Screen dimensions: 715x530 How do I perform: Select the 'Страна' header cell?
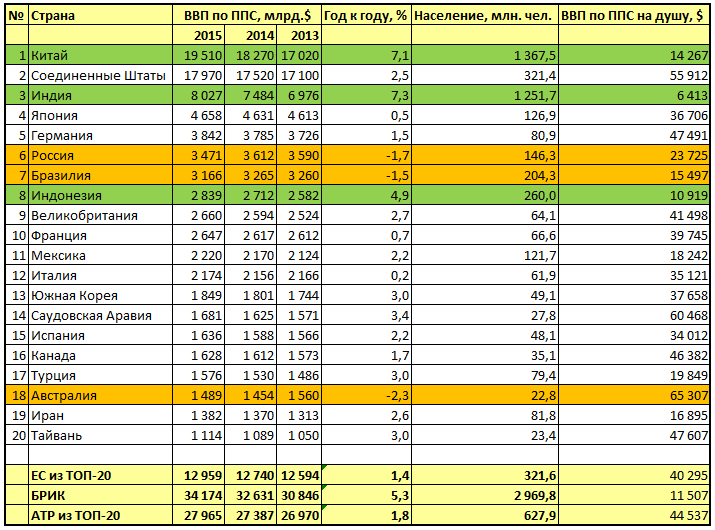[100, 15]
